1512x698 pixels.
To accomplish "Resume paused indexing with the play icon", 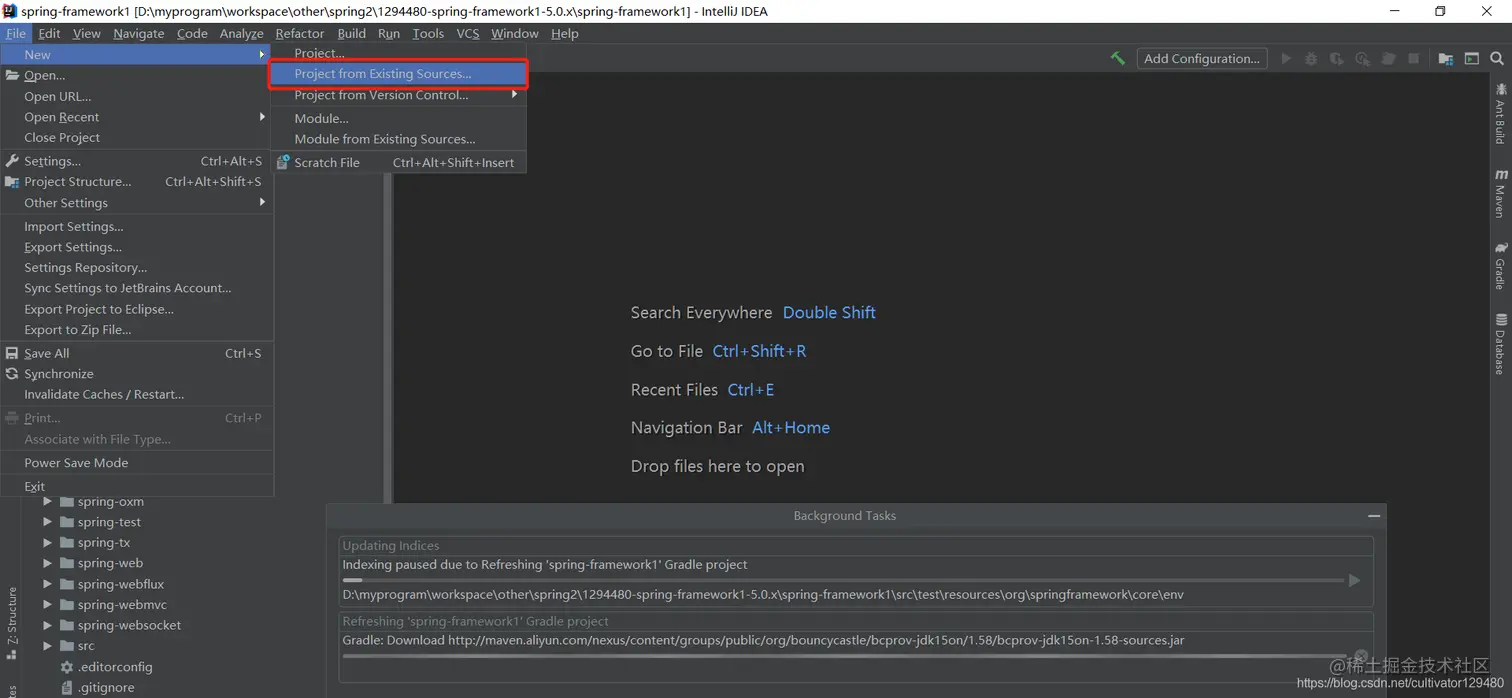I will [1354, 580].
